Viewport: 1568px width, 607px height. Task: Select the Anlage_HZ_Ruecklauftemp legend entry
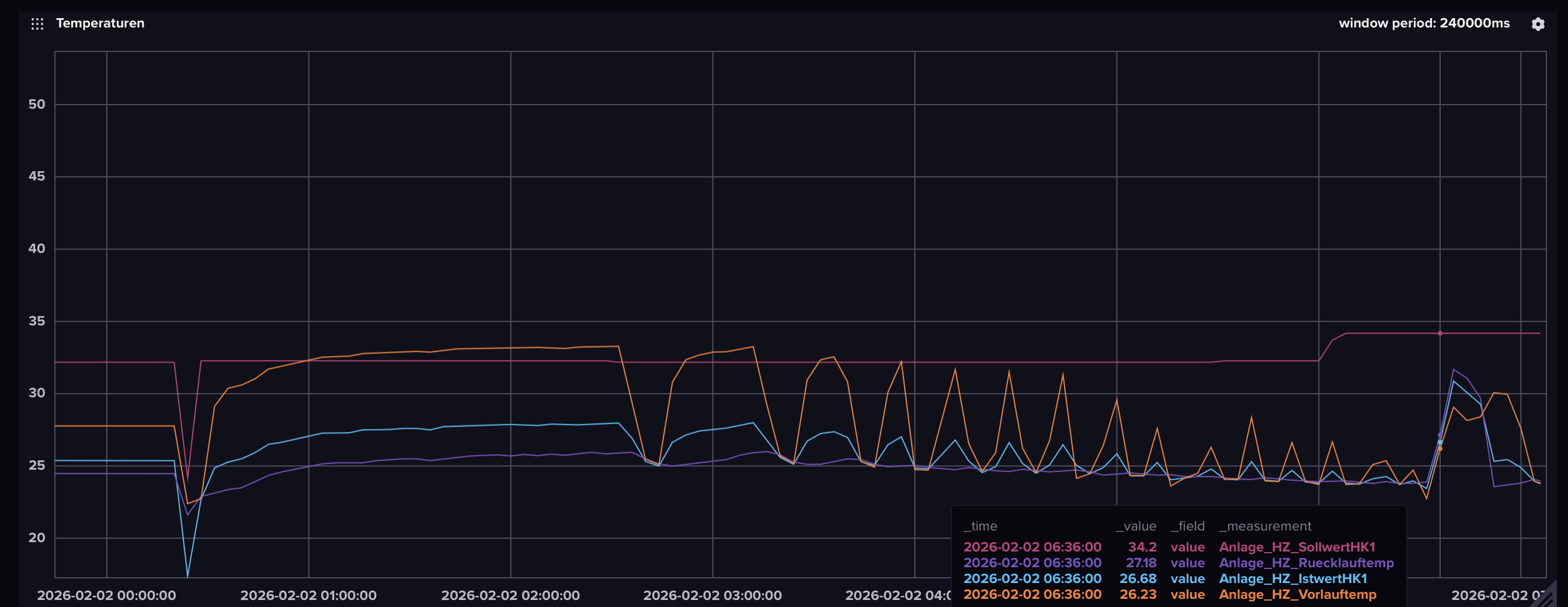coord(1306,563)
